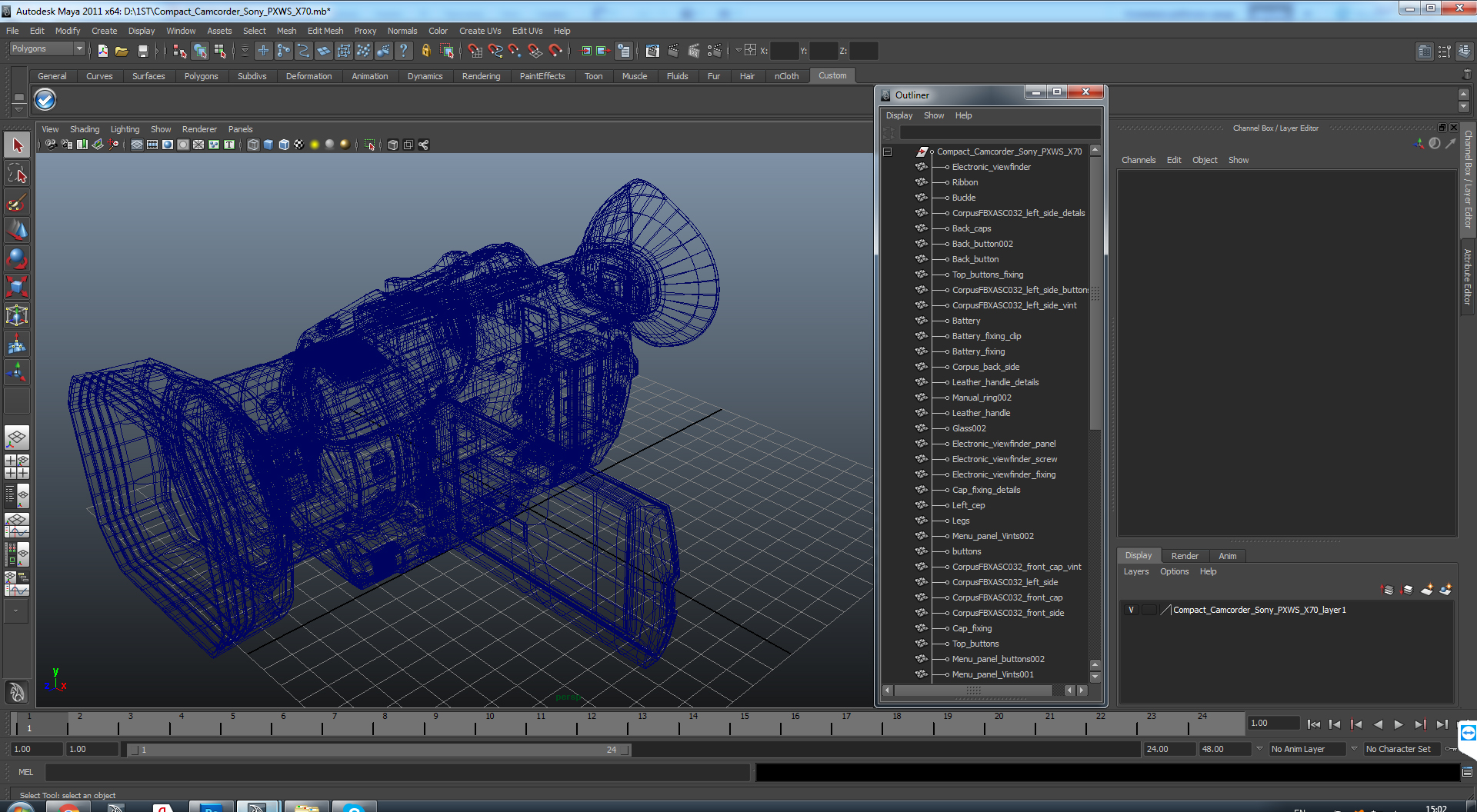This screenshot has width=1477, height=812.
Task: Open the viewport Shading menu
Action: click(x=85, y=129)
